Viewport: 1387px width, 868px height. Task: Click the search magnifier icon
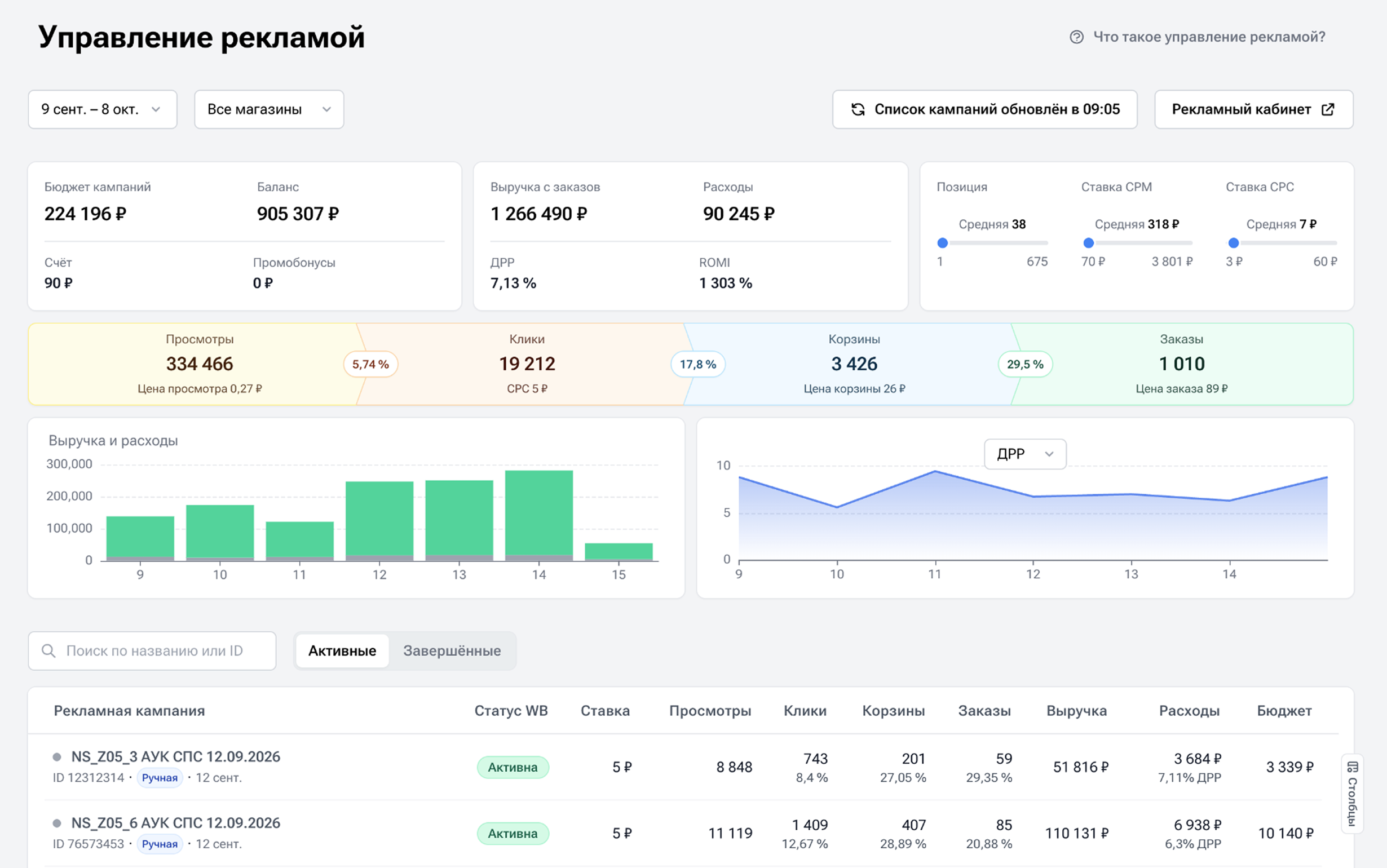pos(49,650)
